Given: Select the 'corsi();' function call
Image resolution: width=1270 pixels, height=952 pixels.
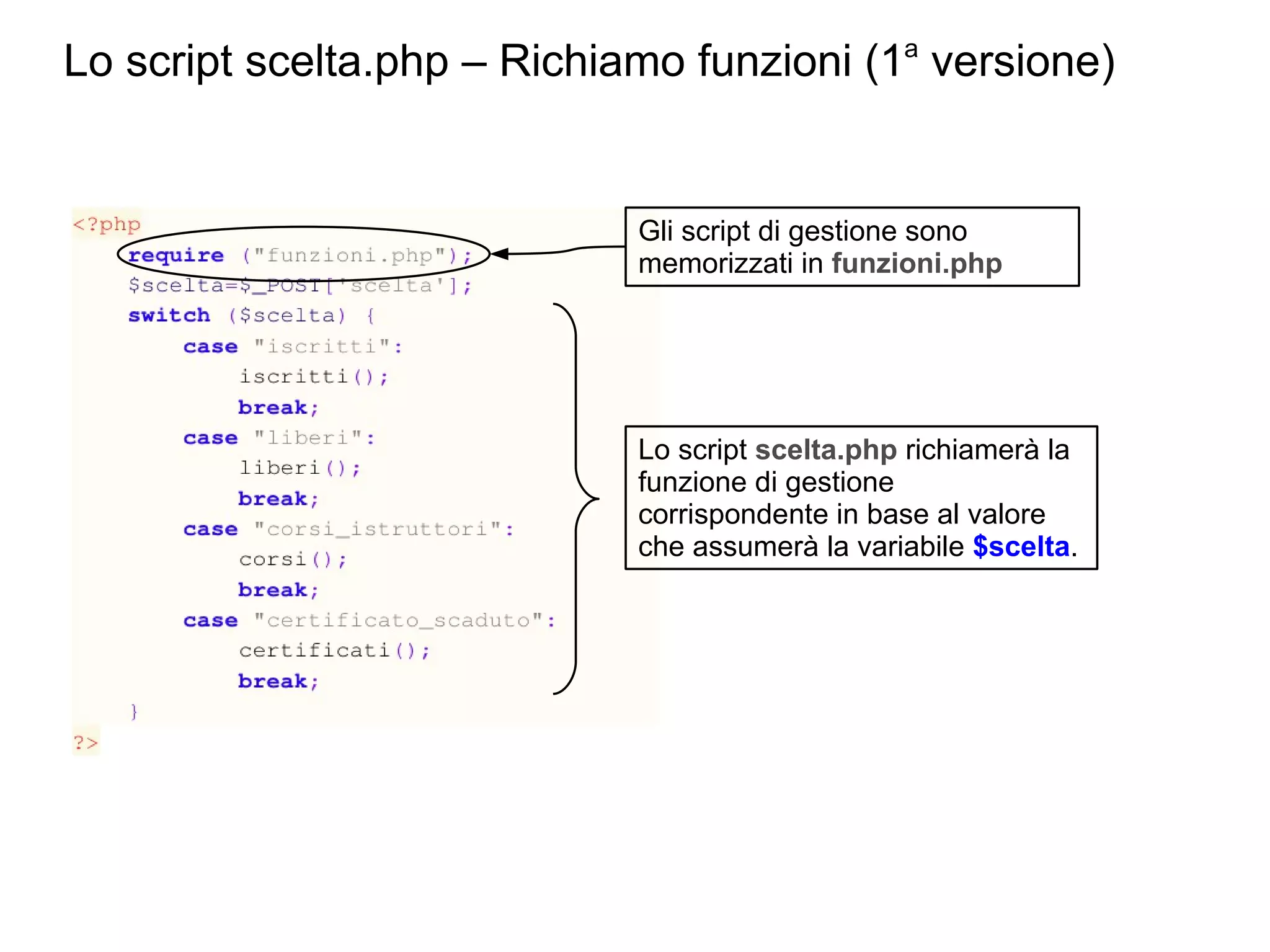Looking at the screenshot, I should coord(293,559).
